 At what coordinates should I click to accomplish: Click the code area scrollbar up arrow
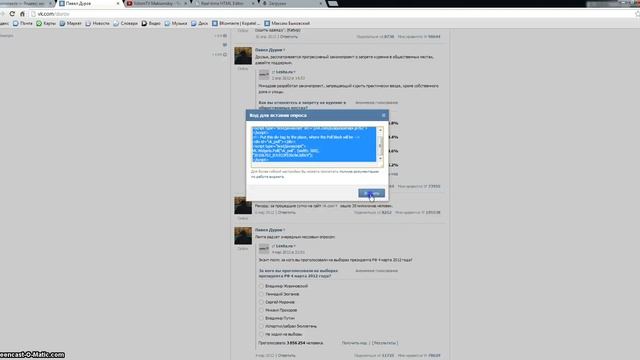(x=380, y=130)
